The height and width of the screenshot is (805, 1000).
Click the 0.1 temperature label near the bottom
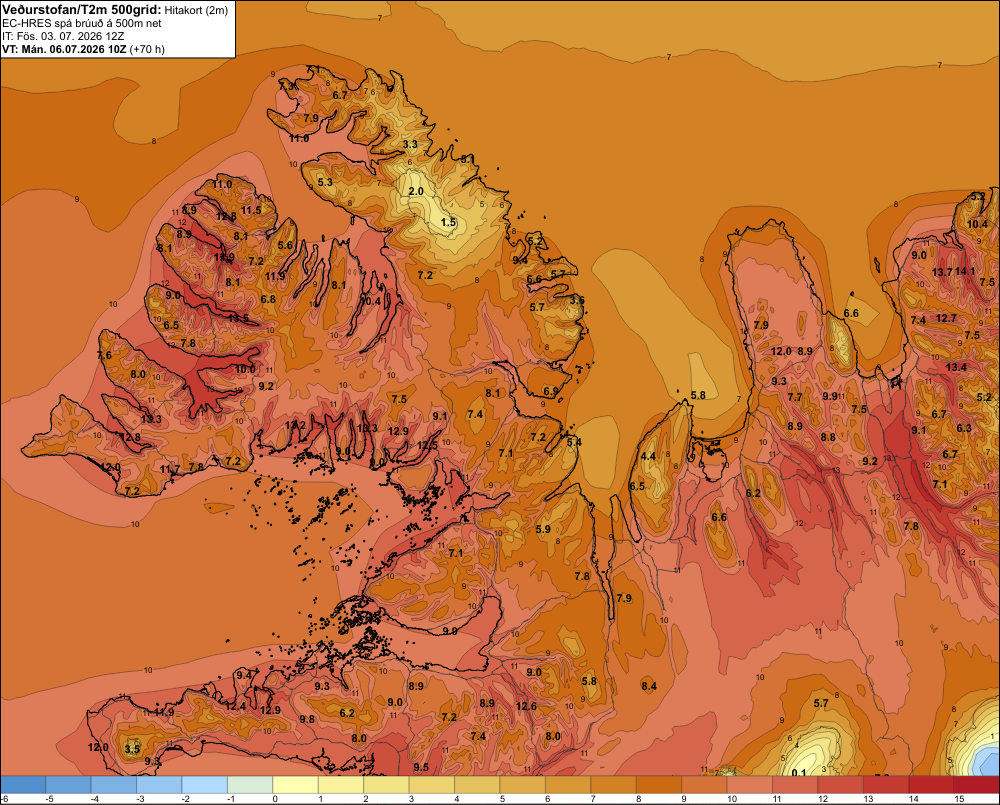pyautogui.click(x=798, y=773)
